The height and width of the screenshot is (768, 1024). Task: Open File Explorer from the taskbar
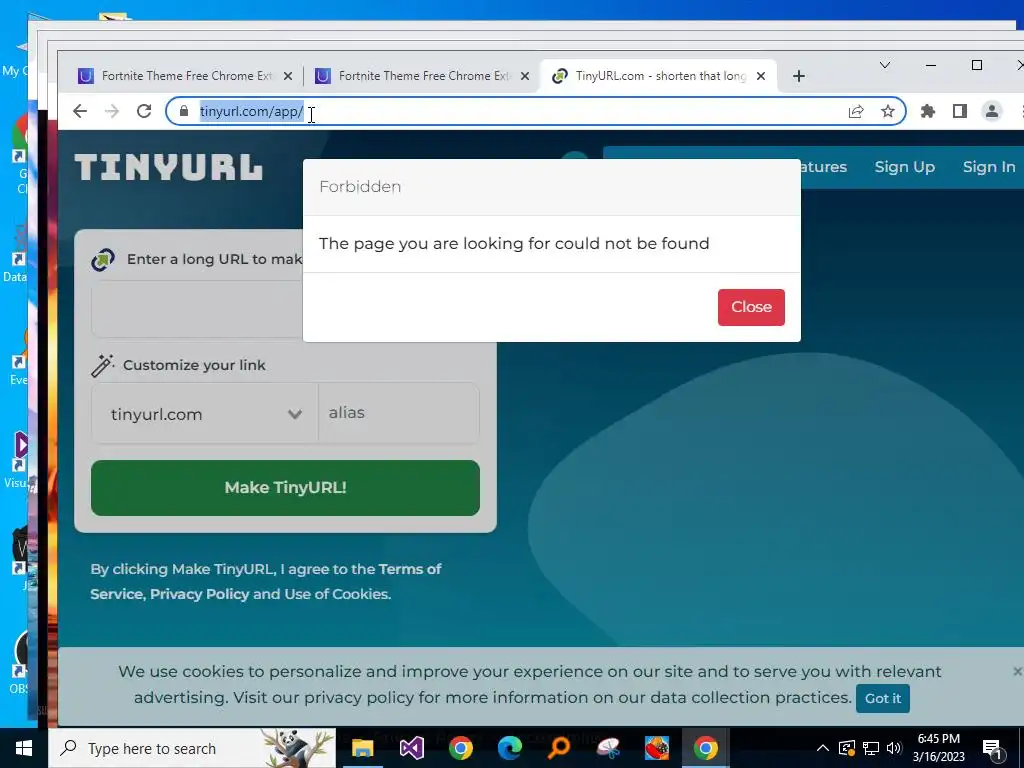362,748
